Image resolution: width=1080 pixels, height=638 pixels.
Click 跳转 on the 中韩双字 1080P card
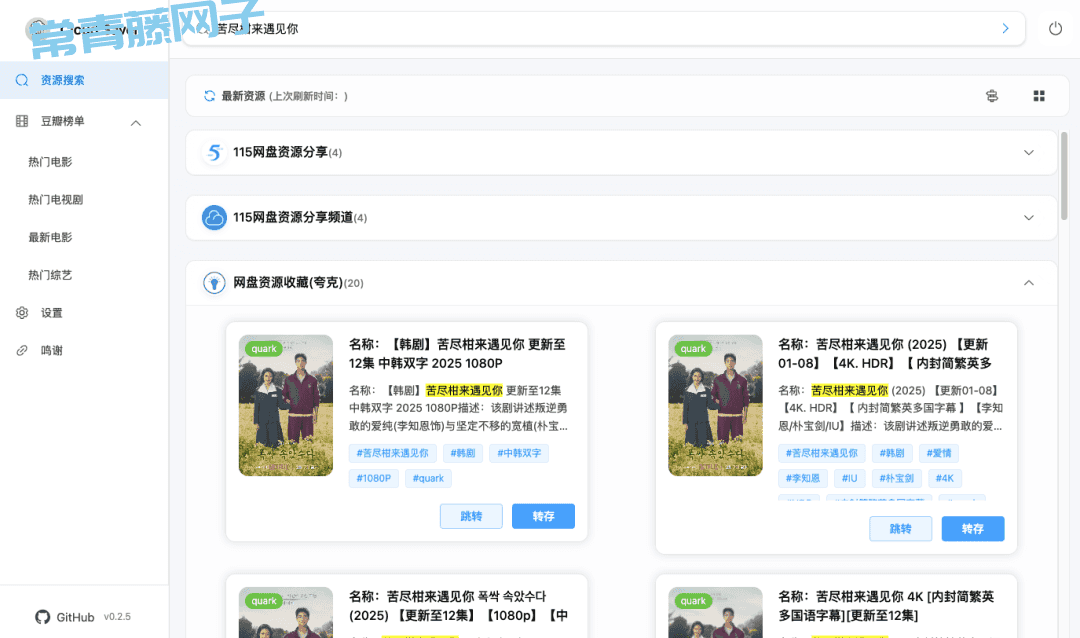pyautogui.click(x=471, y=516)
